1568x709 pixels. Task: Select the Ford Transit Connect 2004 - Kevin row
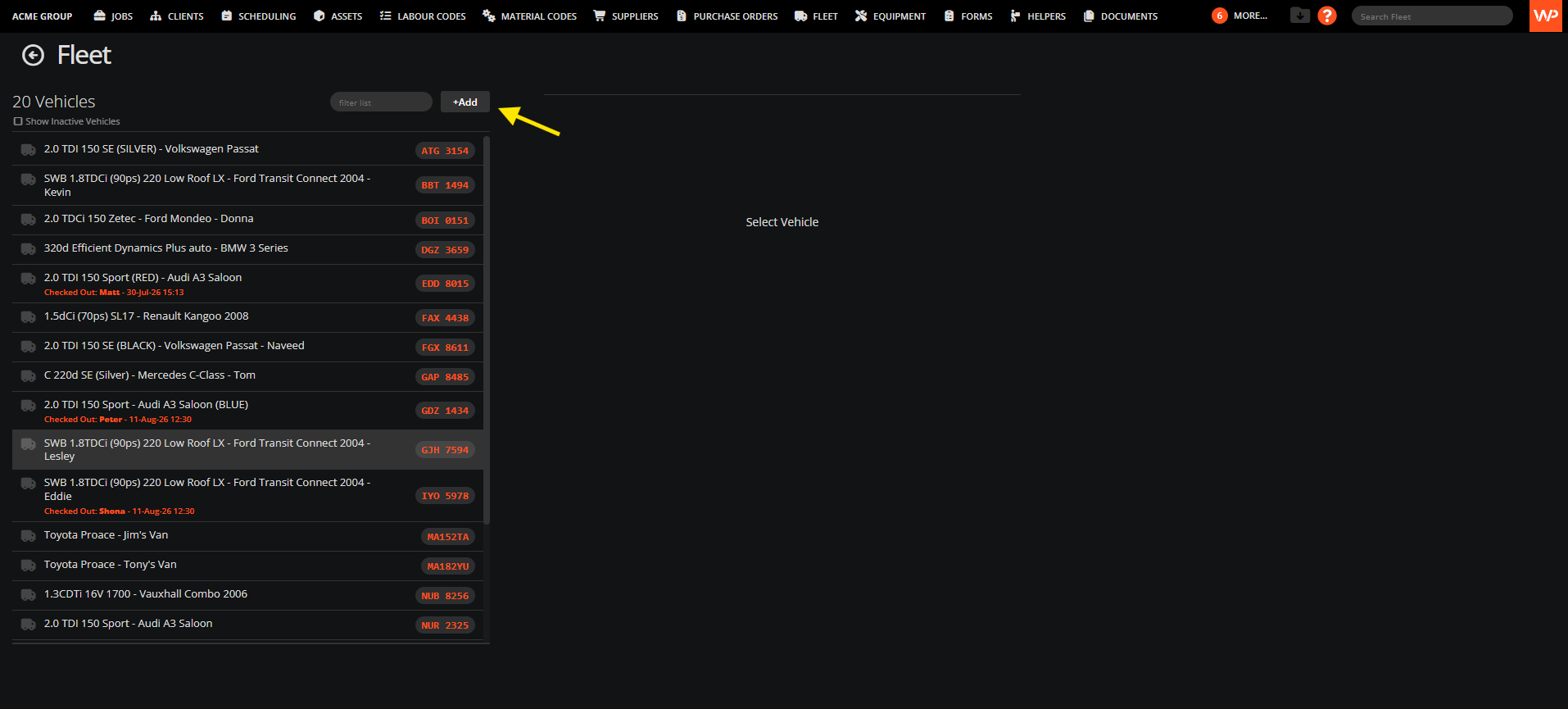pos(247,185)
